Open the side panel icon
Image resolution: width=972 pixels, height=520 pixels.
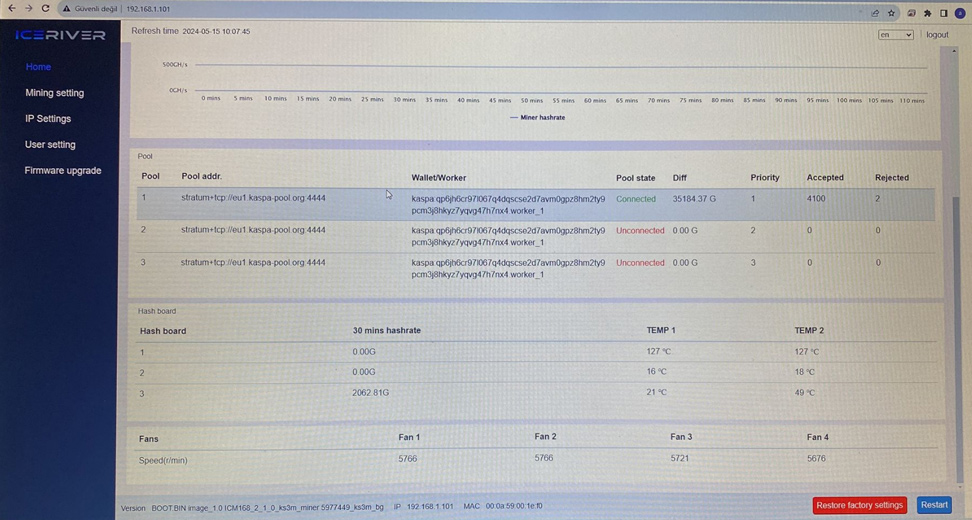pyautogui.click(x=943, y=13)
